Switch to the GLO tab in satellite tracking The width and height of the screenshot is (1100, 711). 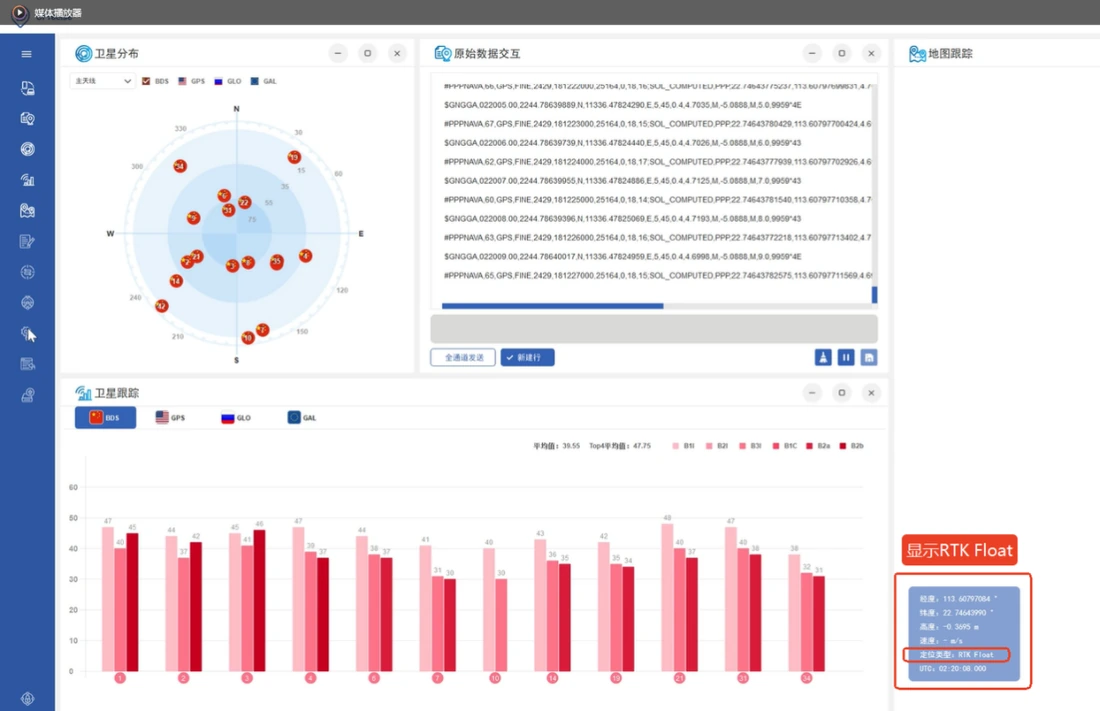pos(236,418)
